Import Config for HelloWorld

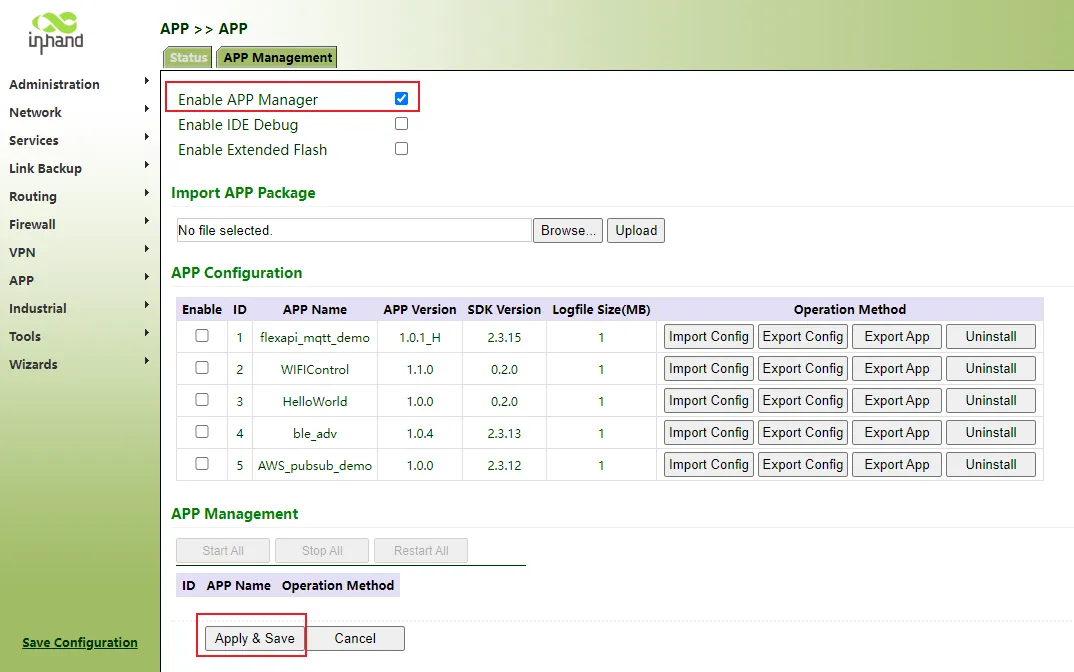tap(708, 401)
